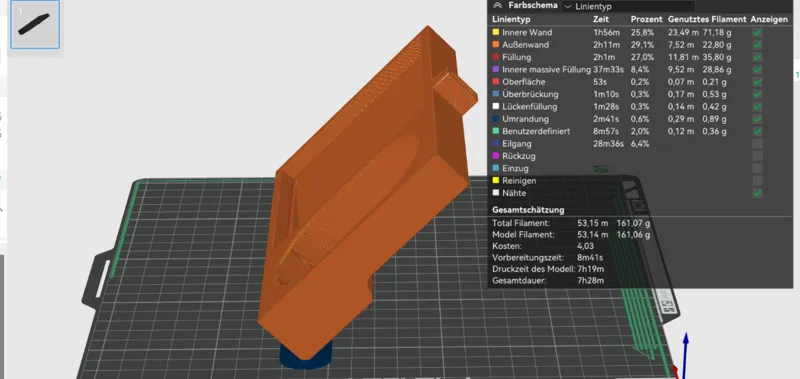The image size is (800, 379).
Task: Select the Umrandung row label
Action: tap(525, 119)
